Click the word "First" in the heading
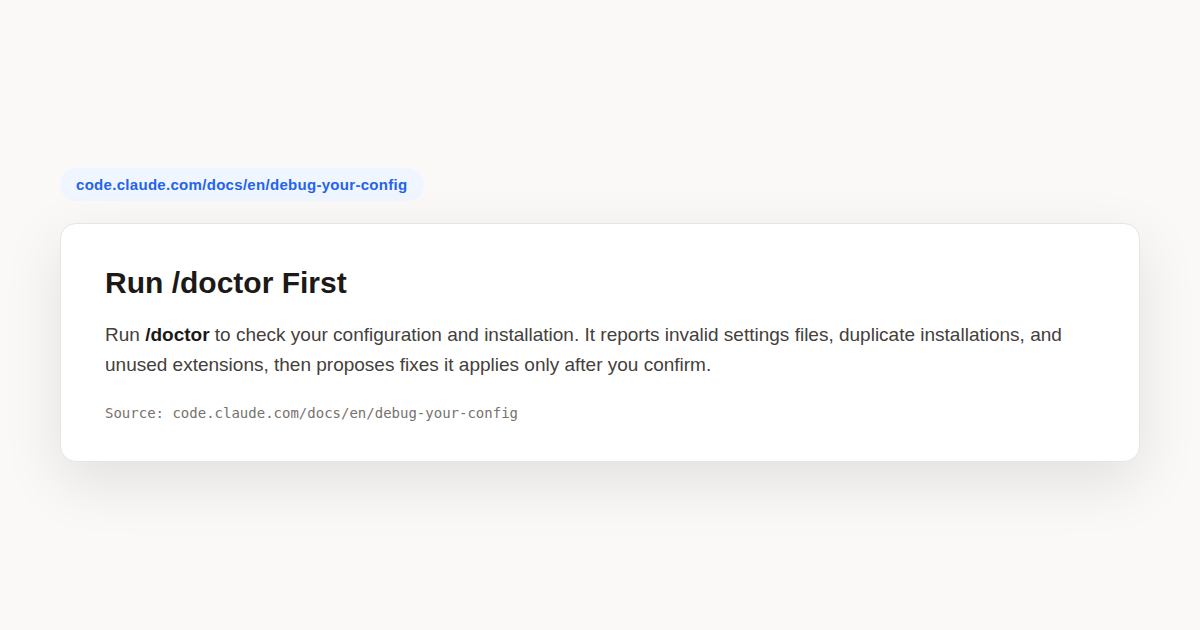Image resolution: width=1200 pixels, height=630 pixels. (314, 283)
